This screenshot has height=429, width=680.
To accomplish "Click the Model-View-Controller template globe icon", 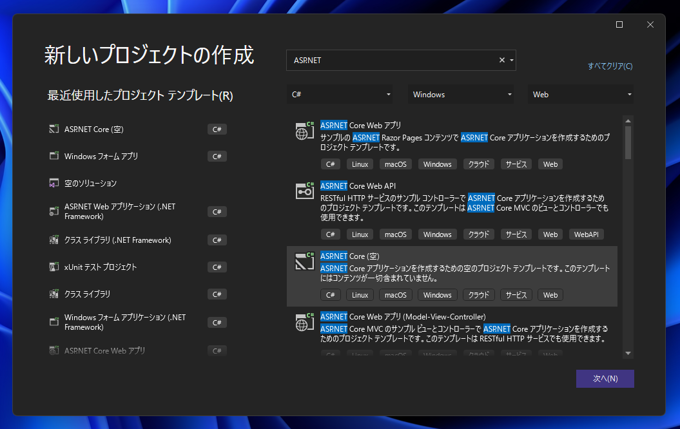I will tap(304, 322).
